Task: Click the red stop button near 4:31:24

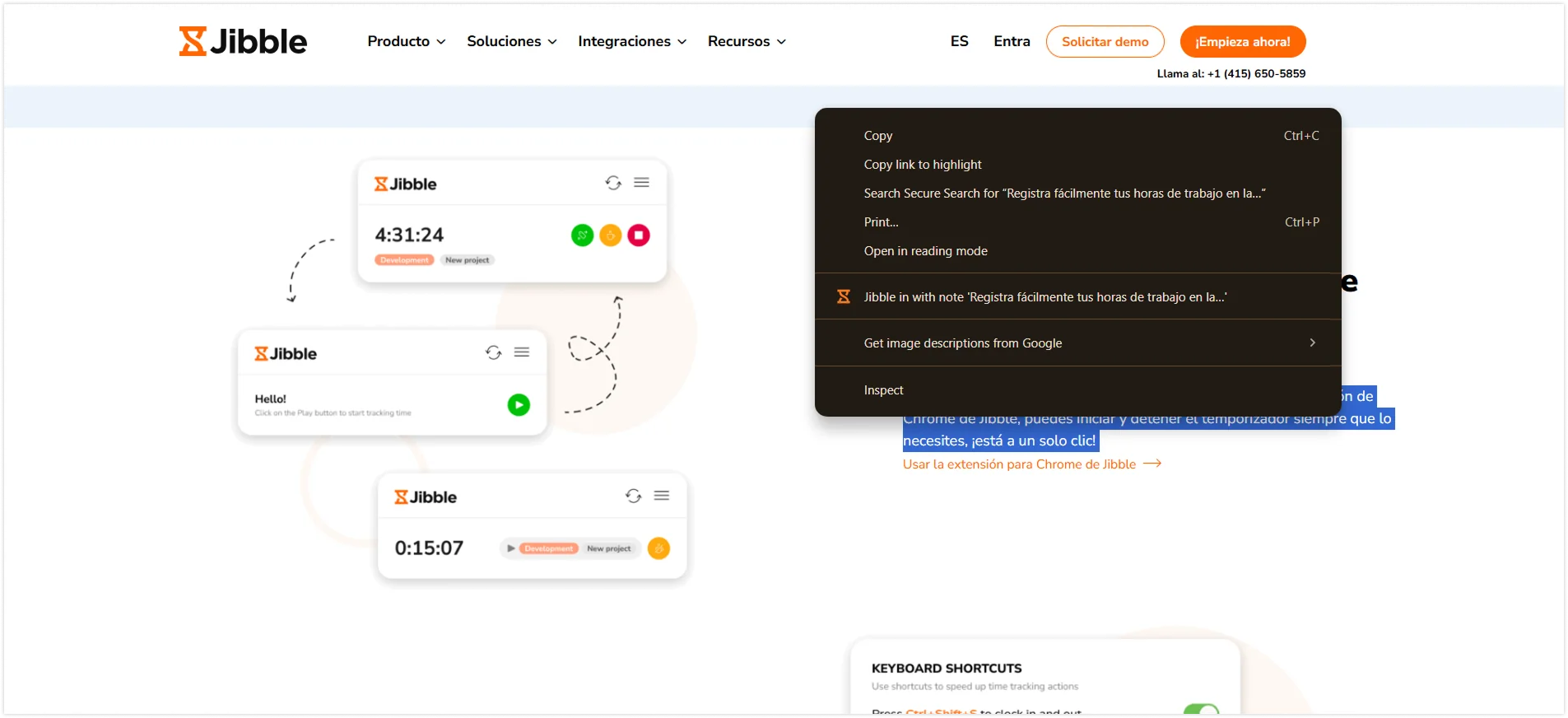Action: [x=639, y=235]
